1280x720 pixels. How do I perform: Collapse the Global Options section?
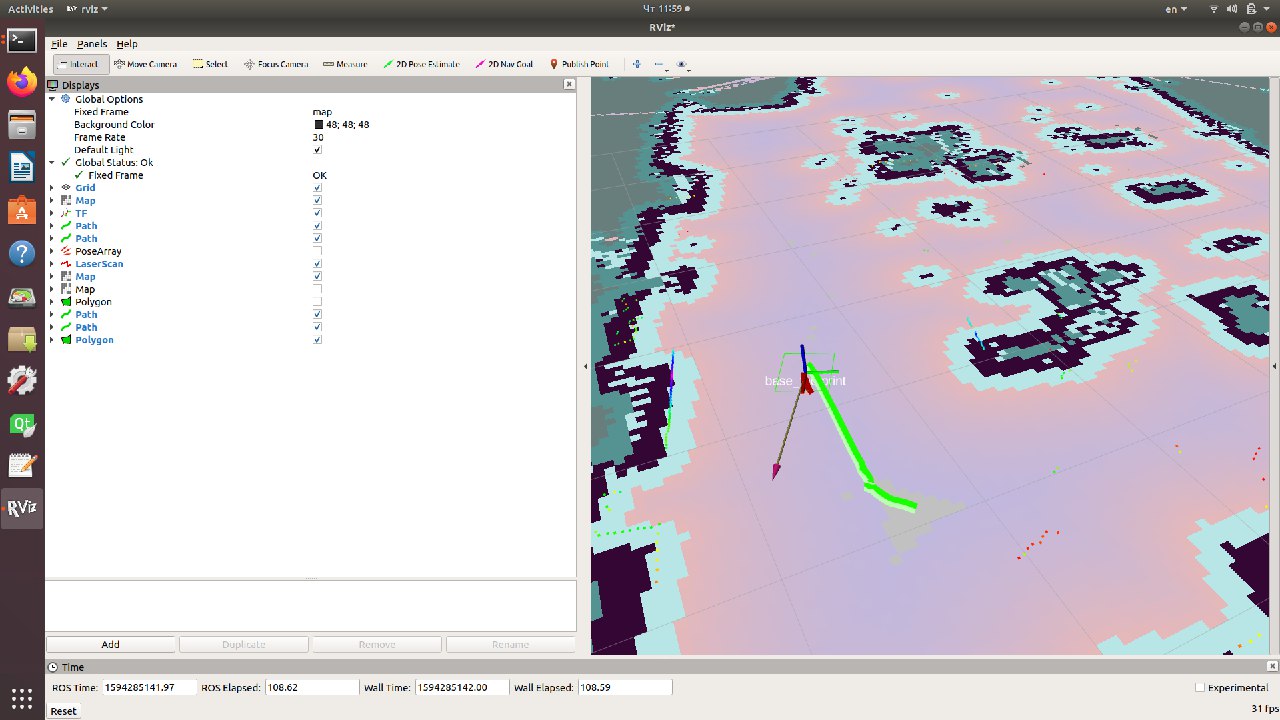[52, 99]
